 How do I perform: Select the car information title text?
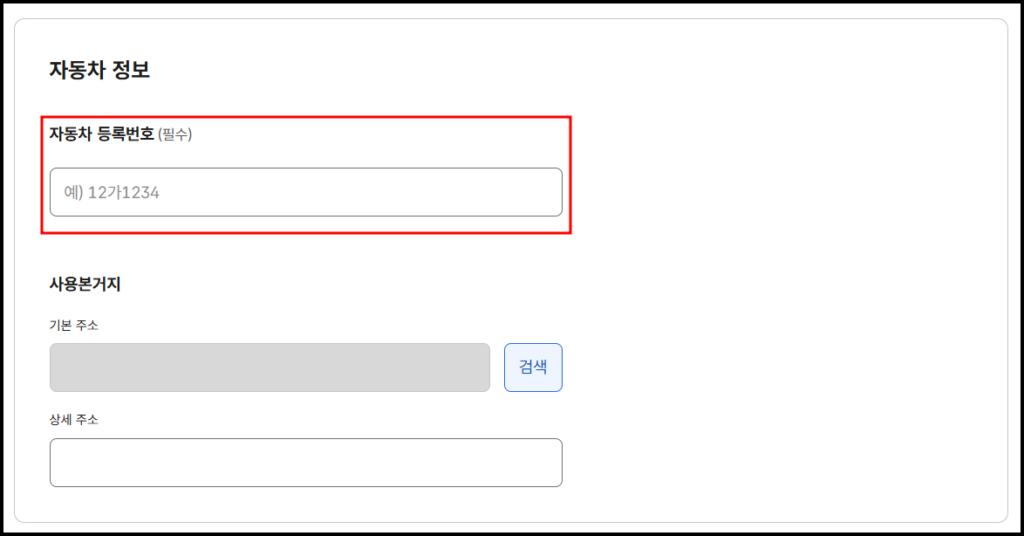(x=99, y=70)
